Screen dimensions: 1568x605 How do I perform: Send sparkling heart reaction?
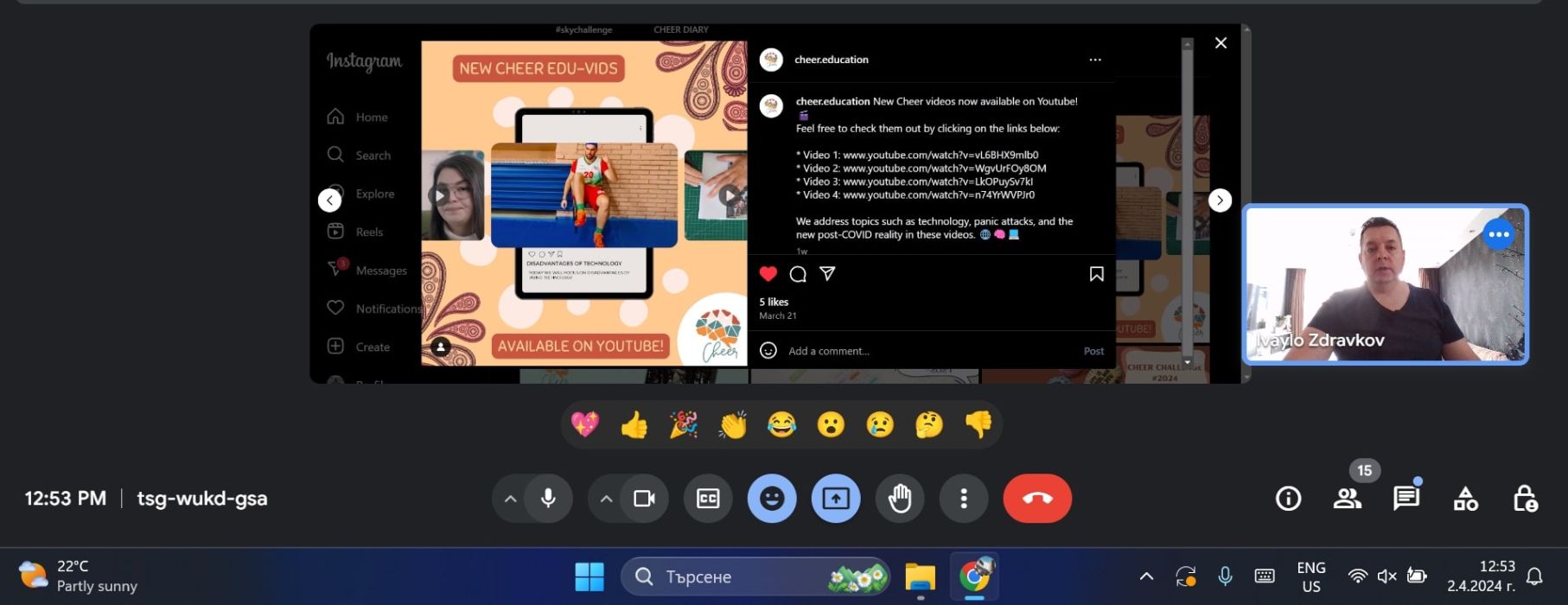pos(585,424)
